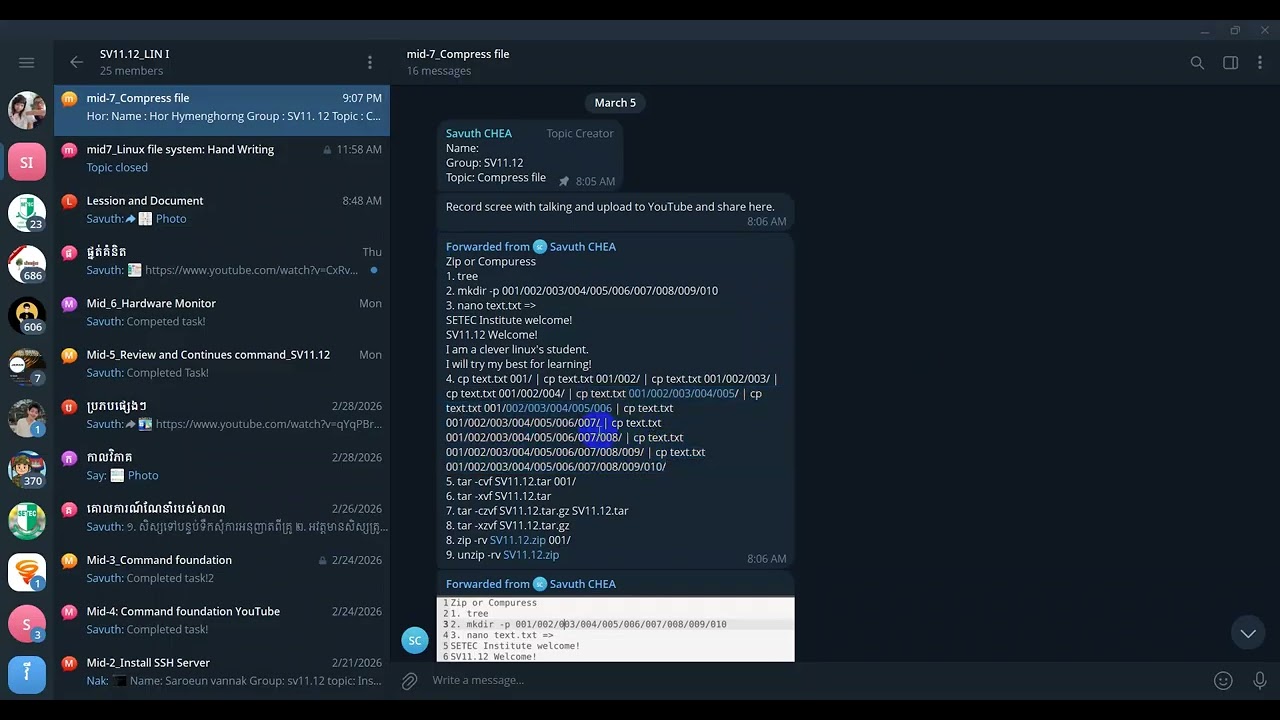Click the pinned icon on first message
This screenshot has width=1280, height=720.
click(x=564, y=181)
